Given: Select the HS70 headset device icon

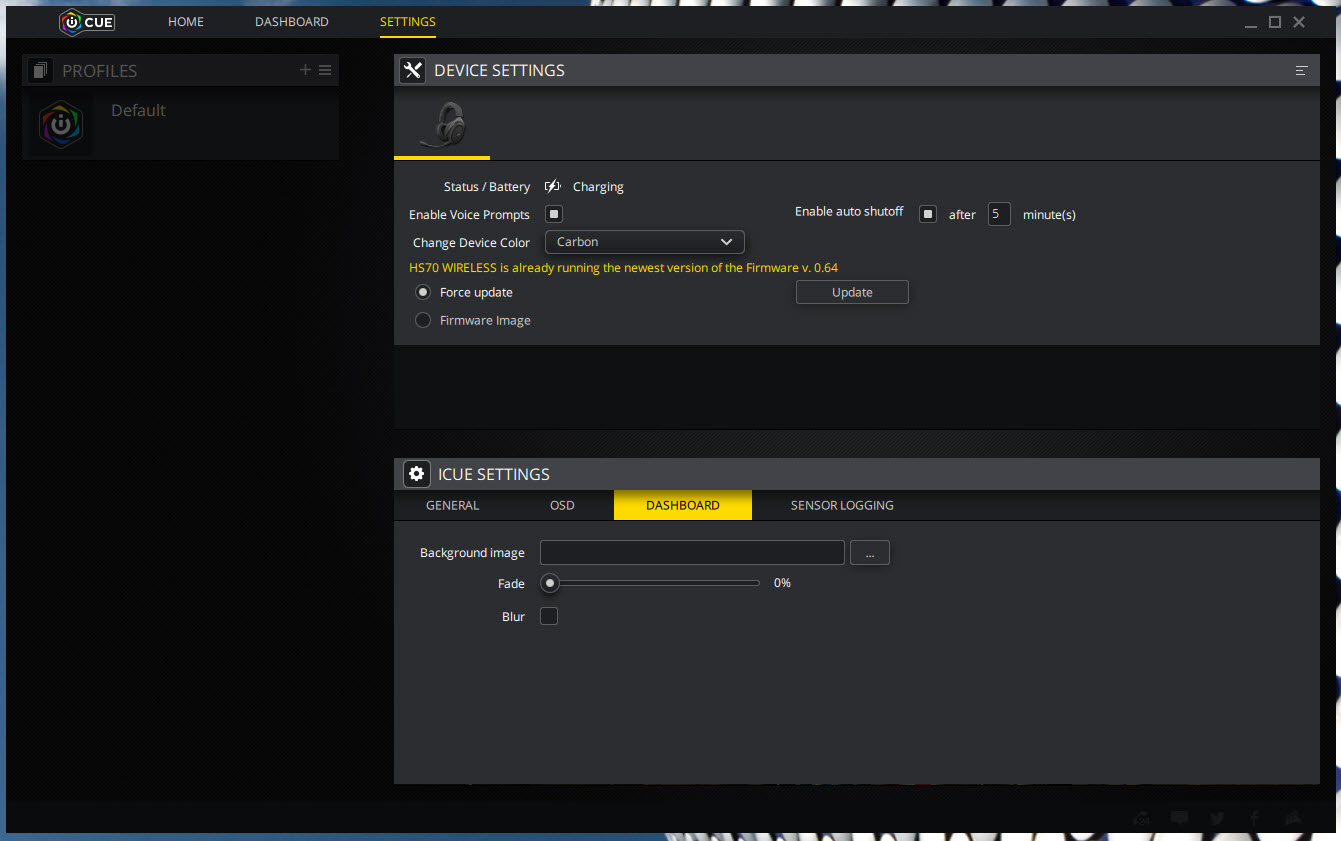Looking at the screenshot, I should [442, 126].
